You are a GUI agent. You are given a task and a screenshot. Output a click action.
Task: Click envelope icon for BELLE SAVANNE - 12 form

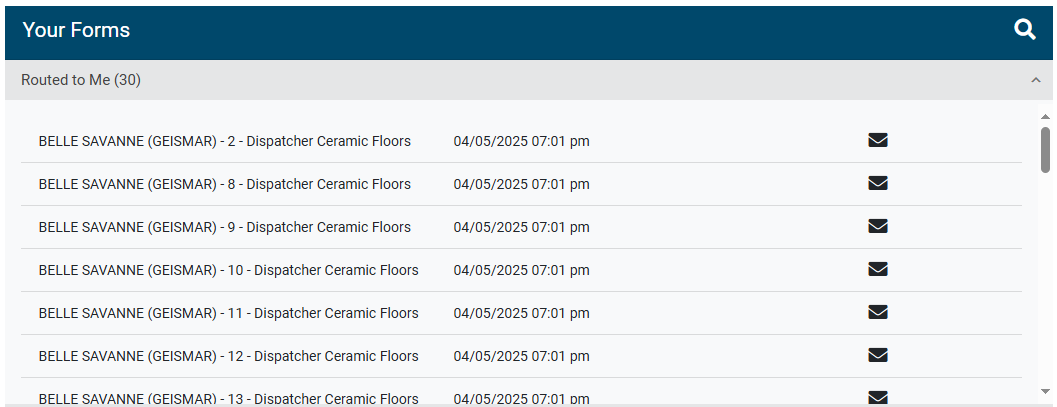pos(878,355)
